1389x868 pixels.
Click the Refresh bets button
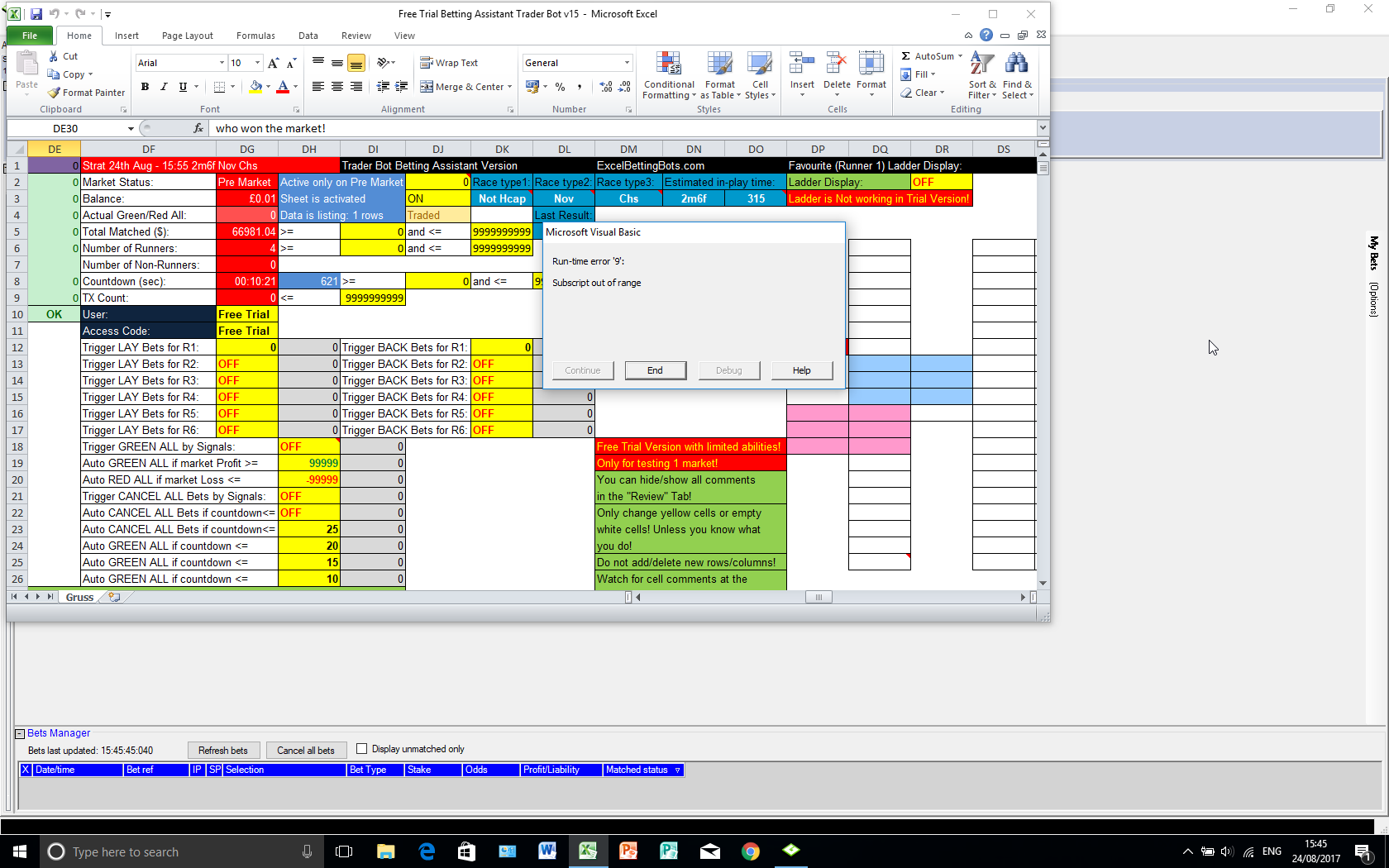click(x=223, y=750)
